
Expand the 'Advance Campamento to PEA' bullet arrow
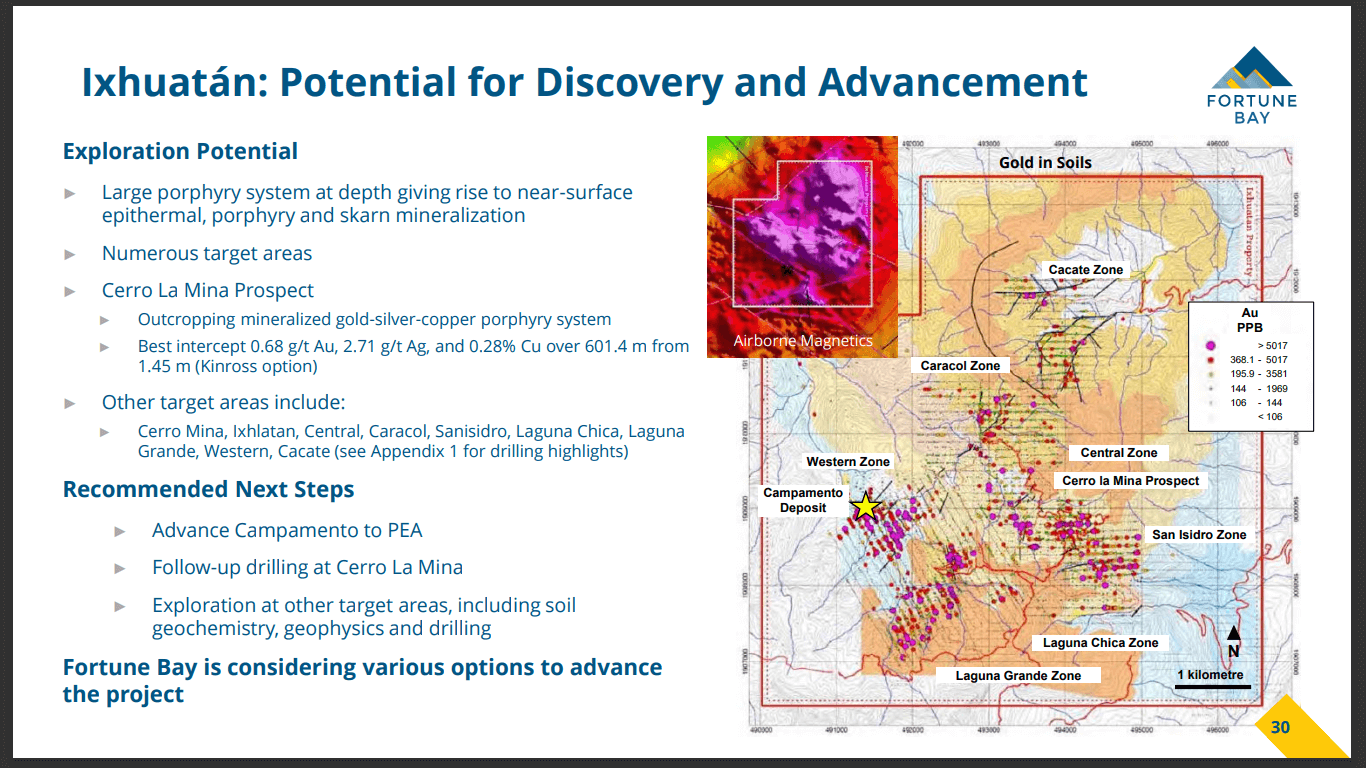coord(118,530)
